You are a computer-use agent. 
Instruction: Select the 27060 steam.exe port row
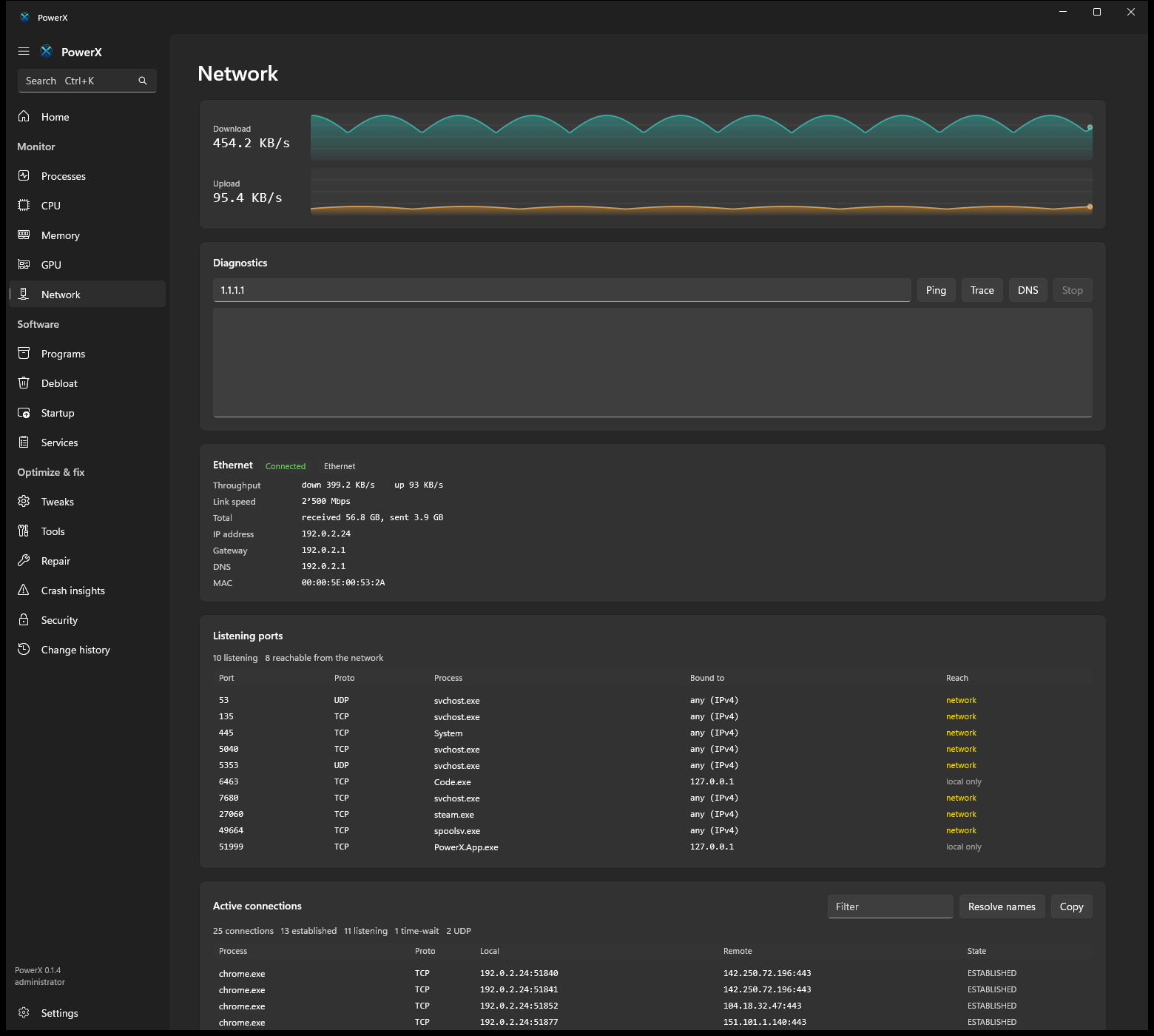(x=652, y=814)
